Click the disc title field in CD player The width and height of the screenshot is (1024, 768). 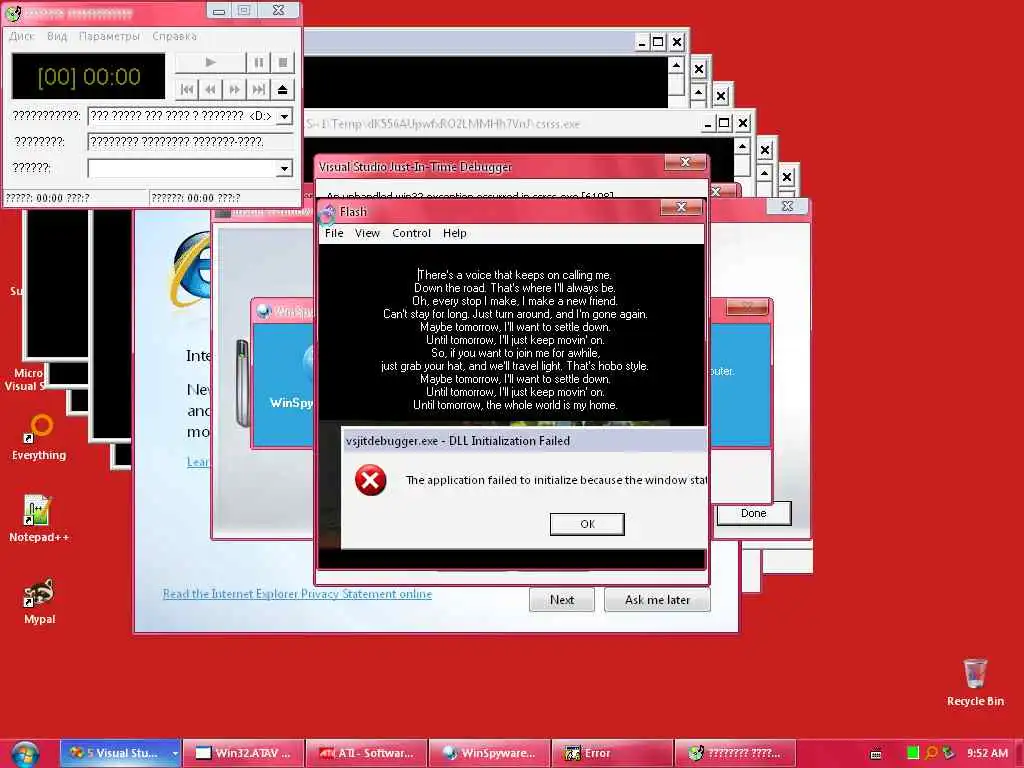(x=190, y=142)
